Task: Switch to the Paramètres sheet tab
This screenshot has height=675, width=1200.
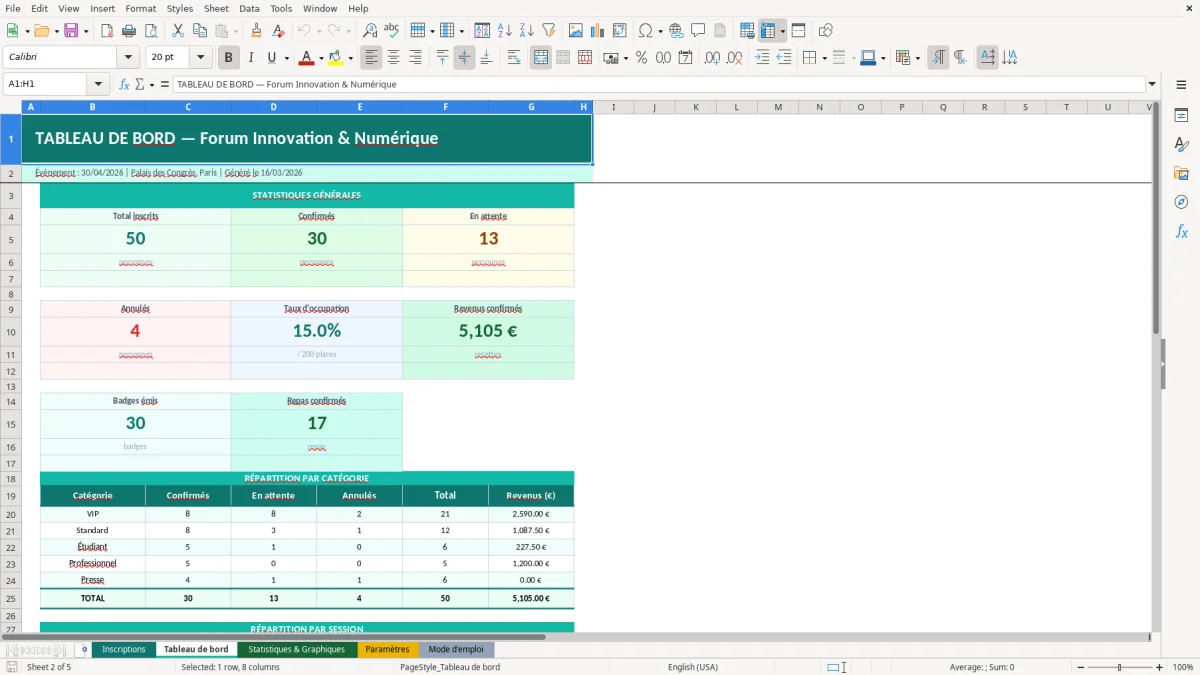Action: (388, 650)
